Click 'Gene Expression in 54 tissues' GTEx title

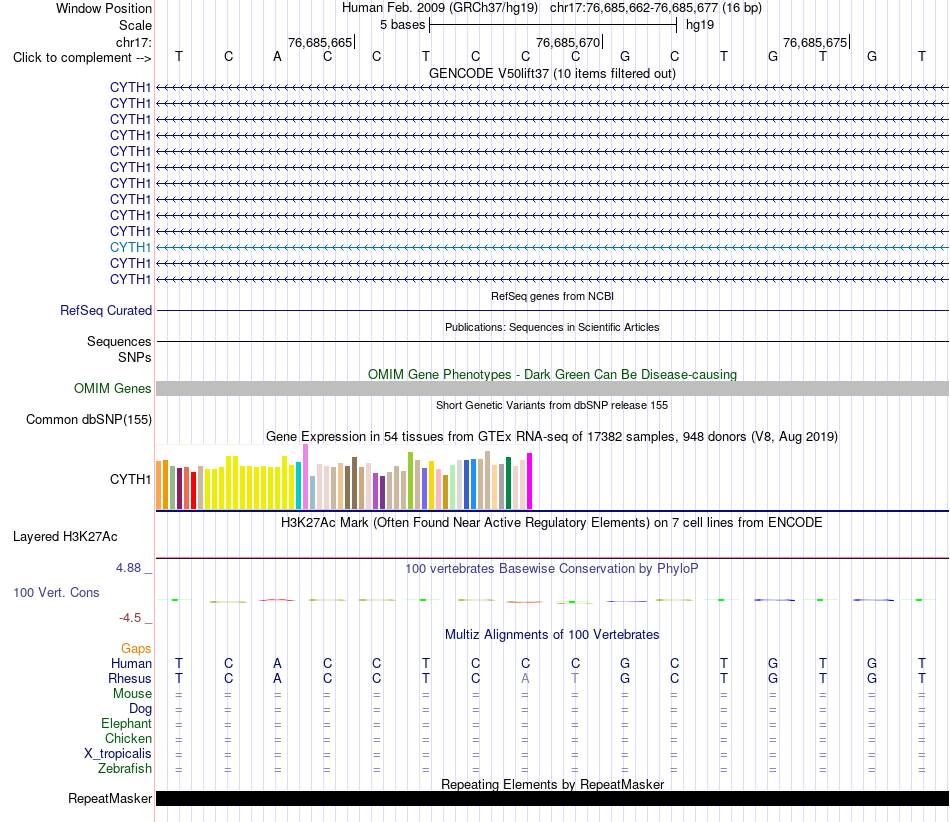click(552, 437)
